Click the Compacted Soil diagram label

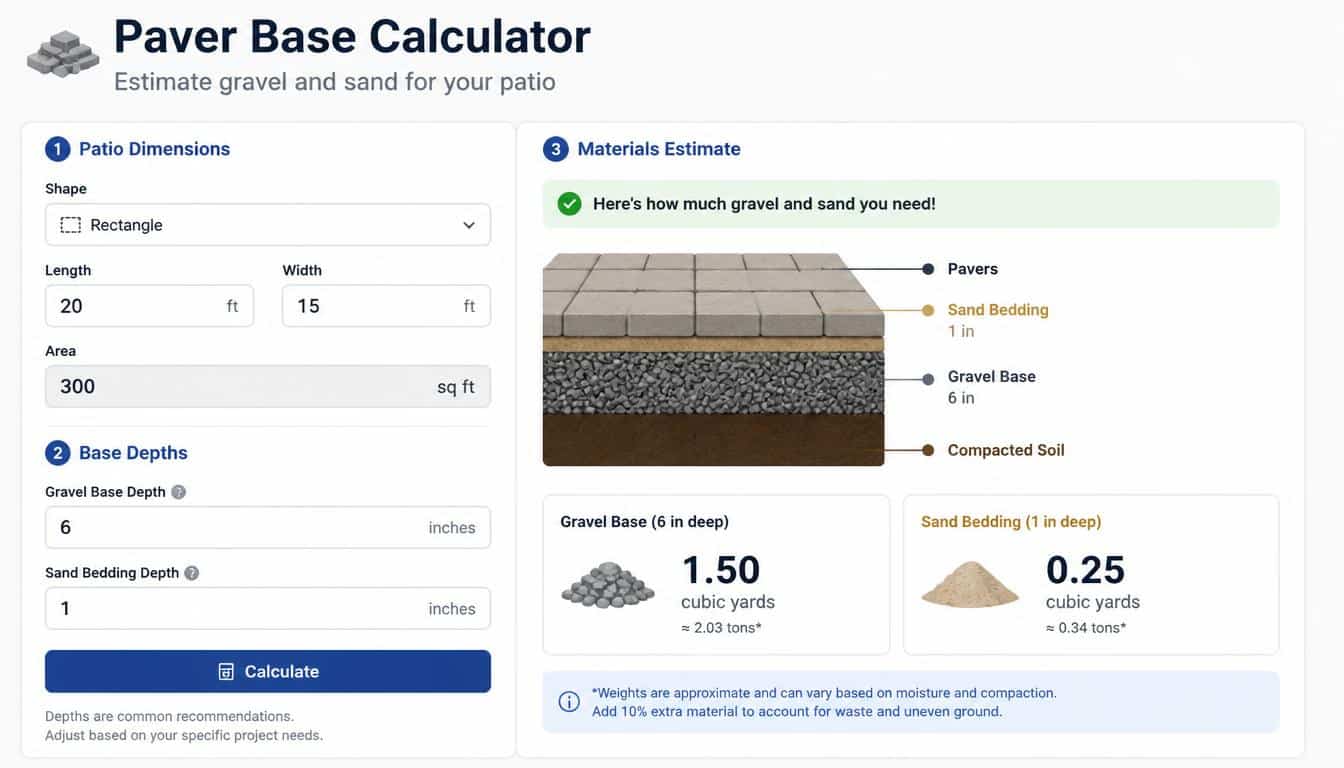[x=1006, y=450]
